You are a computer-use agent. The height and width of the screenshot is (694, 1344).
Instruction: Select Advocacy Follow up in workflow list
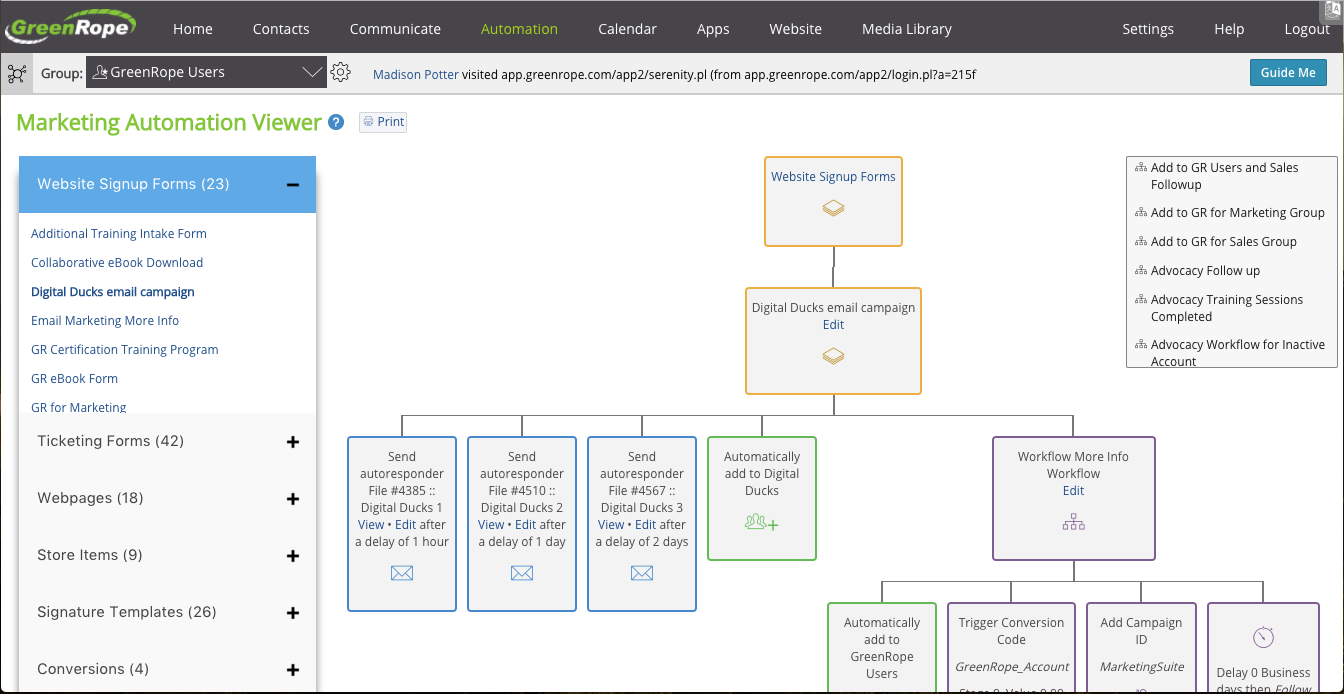coord(1205,271)
